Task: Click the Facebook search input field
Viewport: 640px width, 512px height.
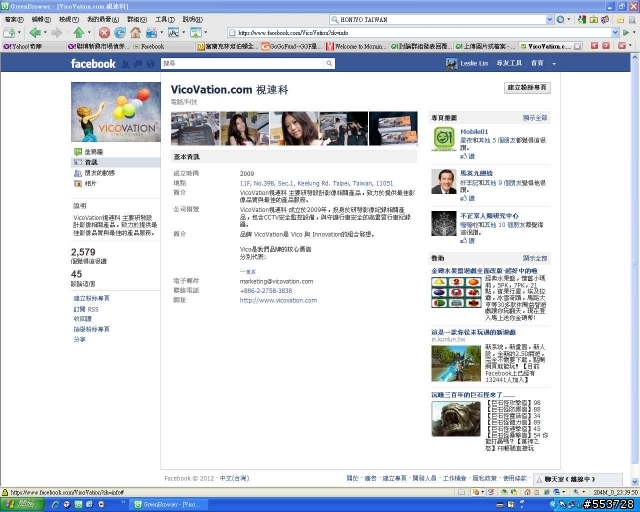Action: point(243,63)
